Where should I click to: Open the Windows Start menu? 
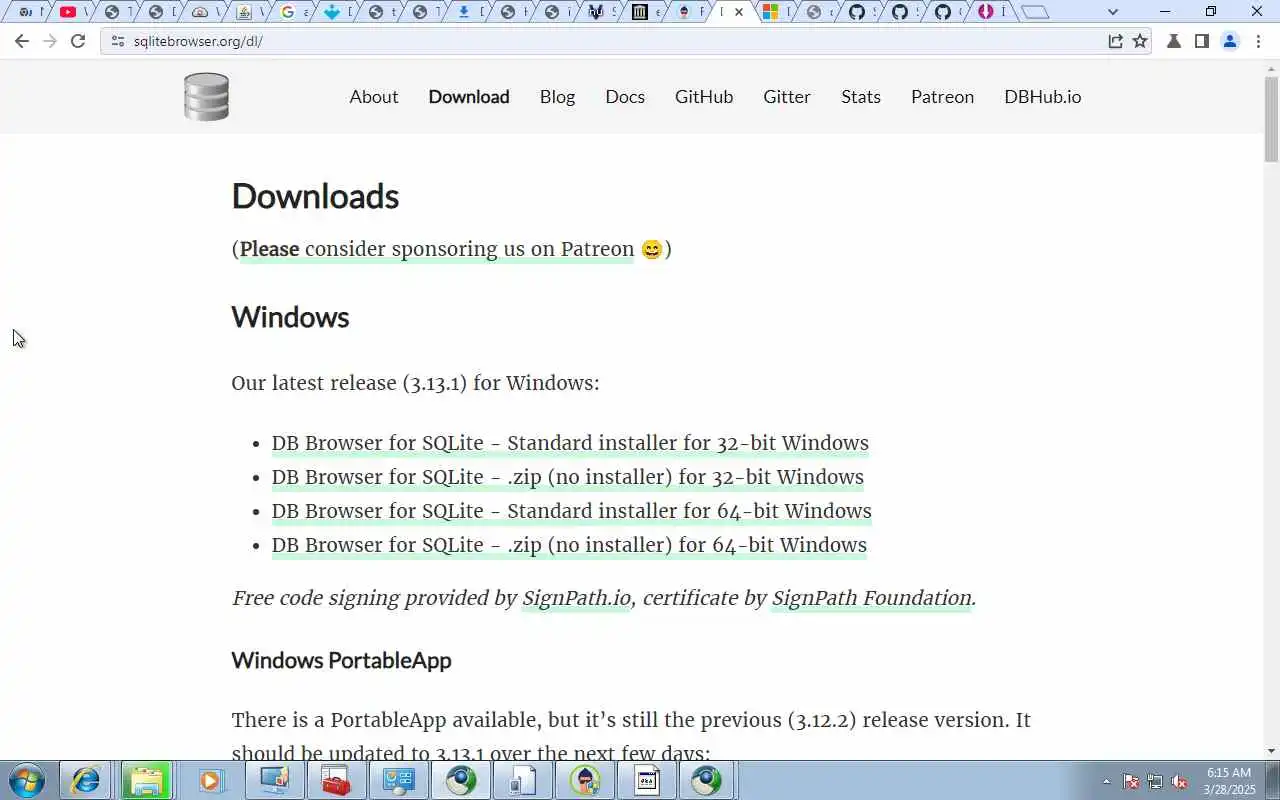click(x=27, y=780)
